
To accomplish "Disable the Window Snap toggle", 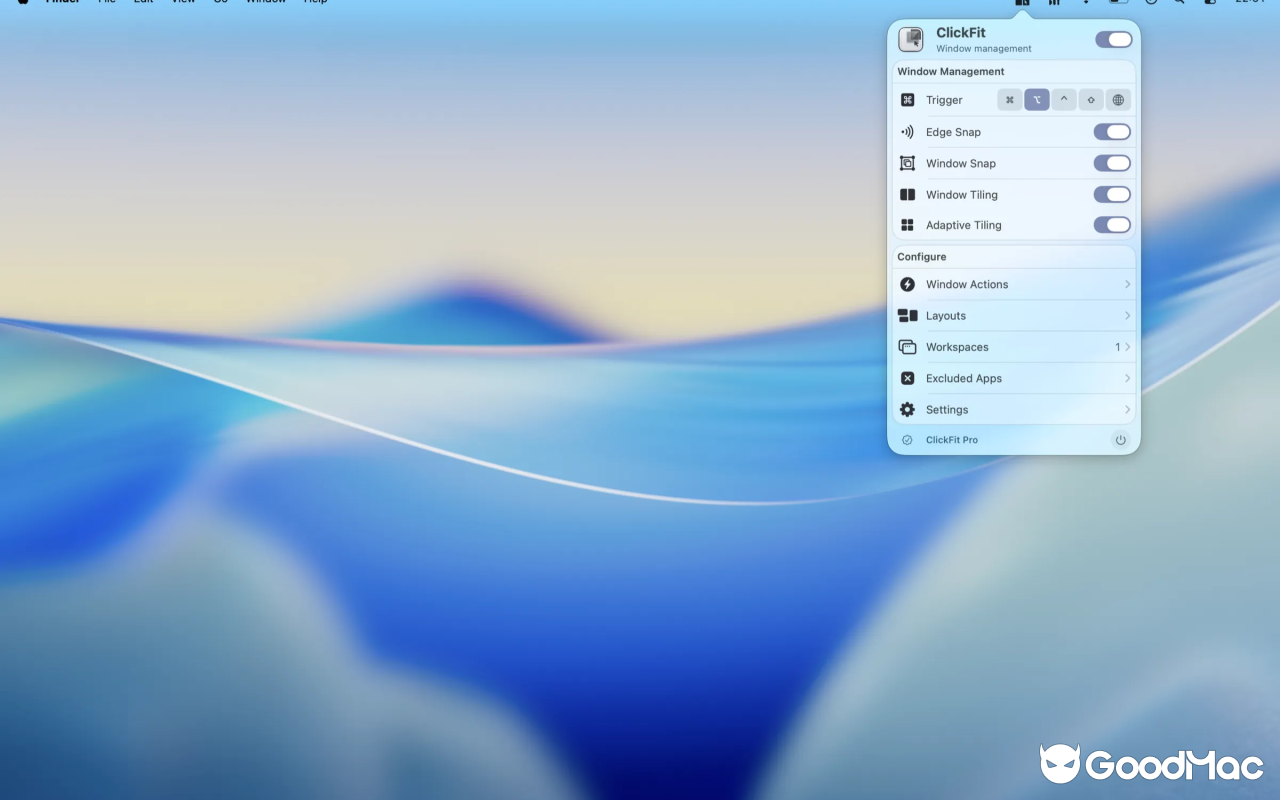I will [1112, 163].
